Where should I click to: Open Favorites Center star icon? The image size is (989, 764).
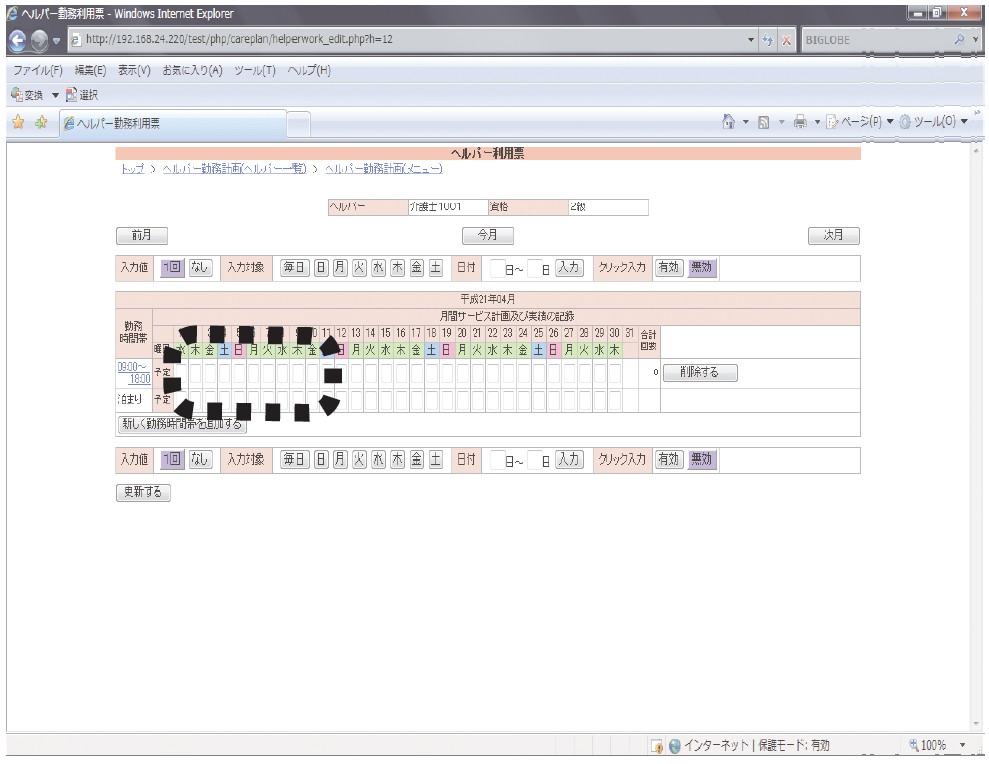click(18, 122)
